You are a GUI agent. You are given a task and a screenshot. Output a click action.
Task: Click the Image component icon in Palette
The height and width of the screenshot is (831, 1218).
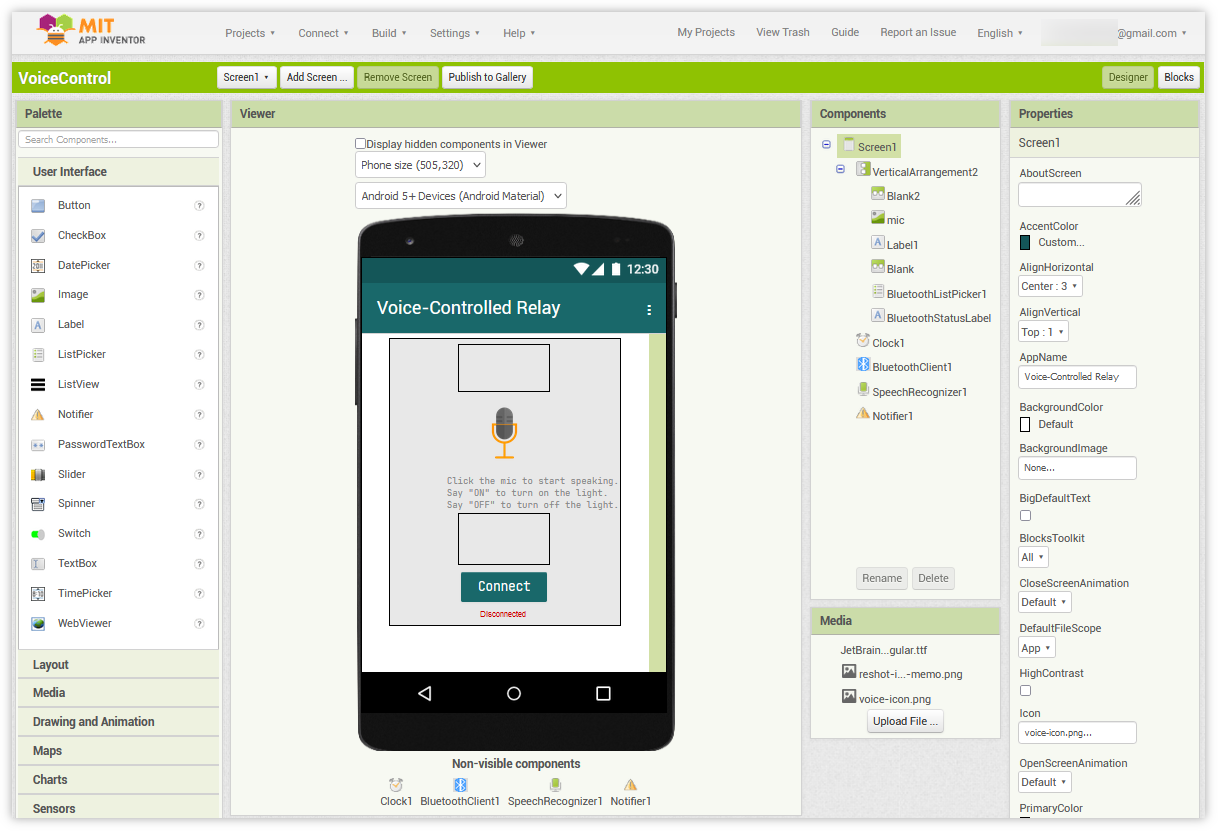(x=38, y=295)
